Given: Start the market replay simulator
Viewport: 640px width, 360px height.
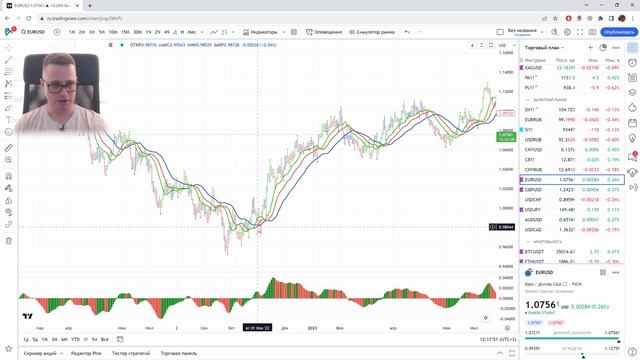Looking at the screenshot, I should [x=372, y=32].
